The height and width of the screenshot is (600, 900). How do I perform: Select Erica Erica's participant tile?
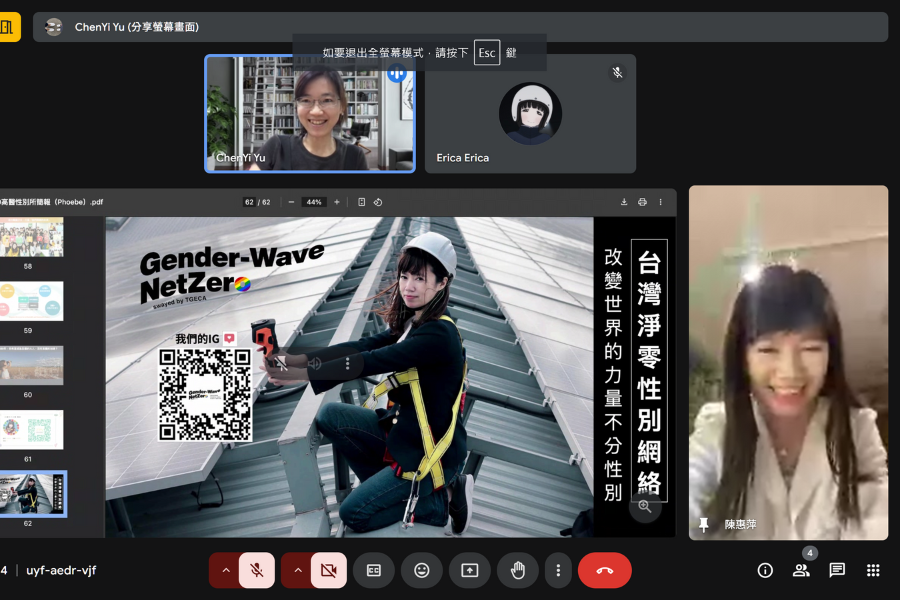tap(530, 114)
